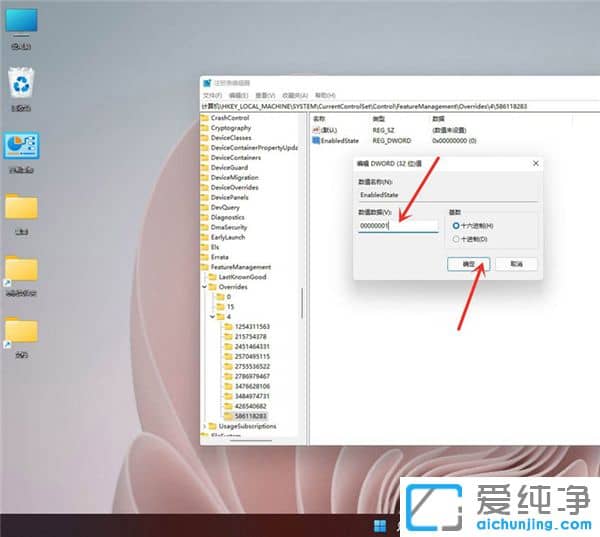600x537 pixels.
Task: Click the folder icon beside DeviceClasses
Action: [205, 137]
